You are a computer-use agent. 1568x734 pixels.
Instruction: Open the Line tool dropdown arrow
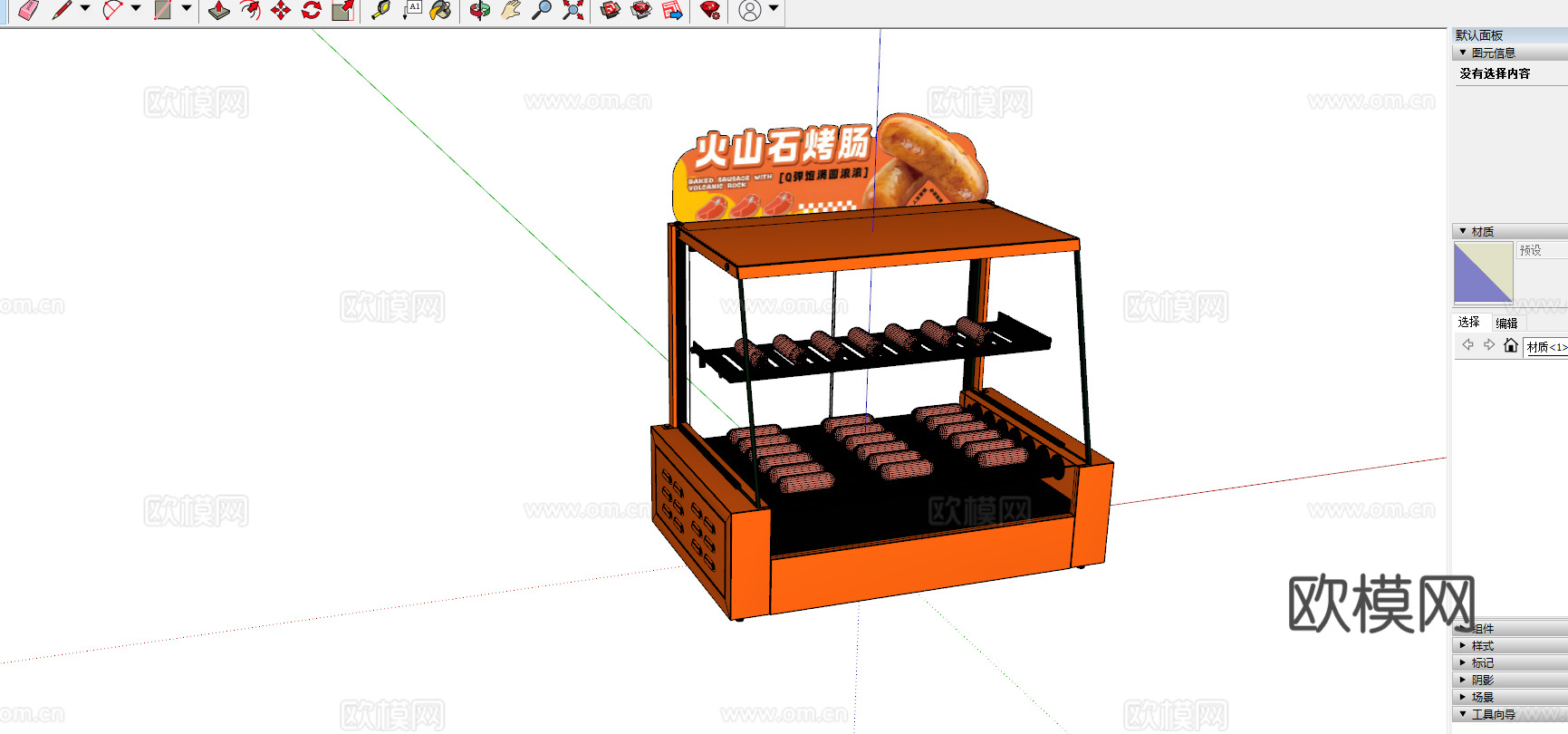click(x=85, y=8)
